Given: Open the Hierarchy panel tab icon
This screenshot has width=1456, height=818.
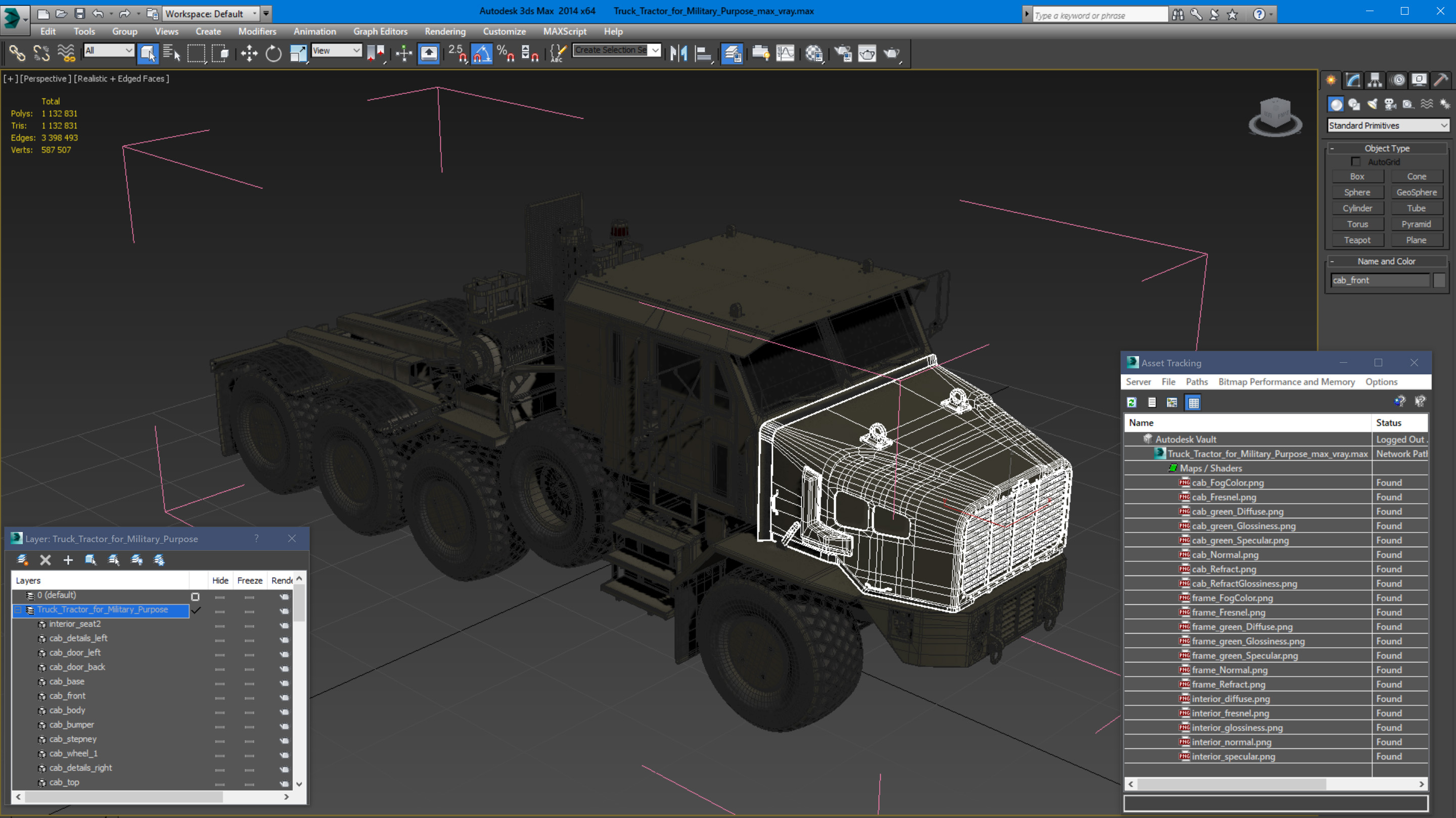Looking at the screenshot, I should [x=1375, y=80].
